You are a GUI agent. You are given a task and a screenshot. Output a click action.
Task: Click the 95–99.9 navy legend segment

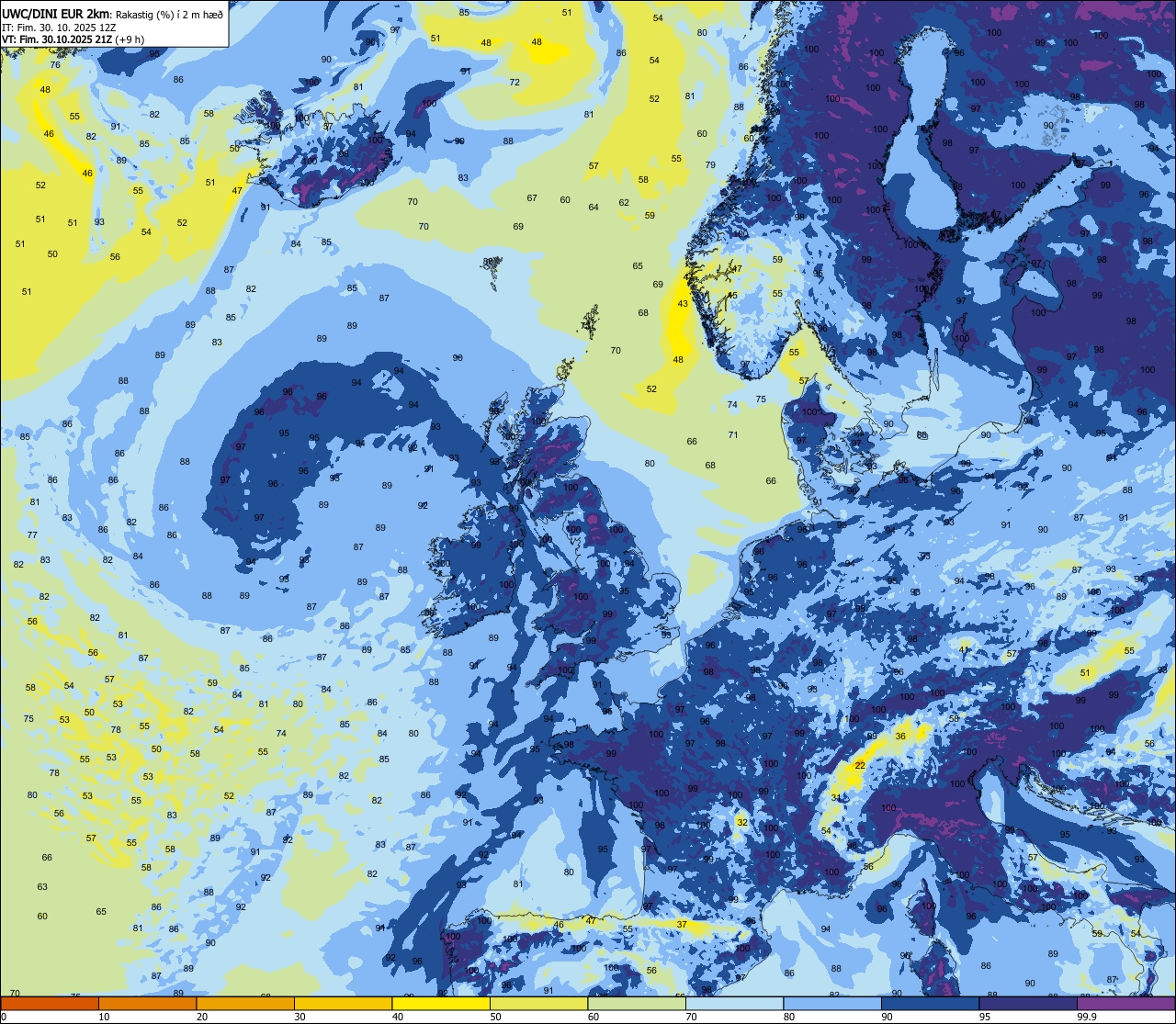(1028, 1004)
